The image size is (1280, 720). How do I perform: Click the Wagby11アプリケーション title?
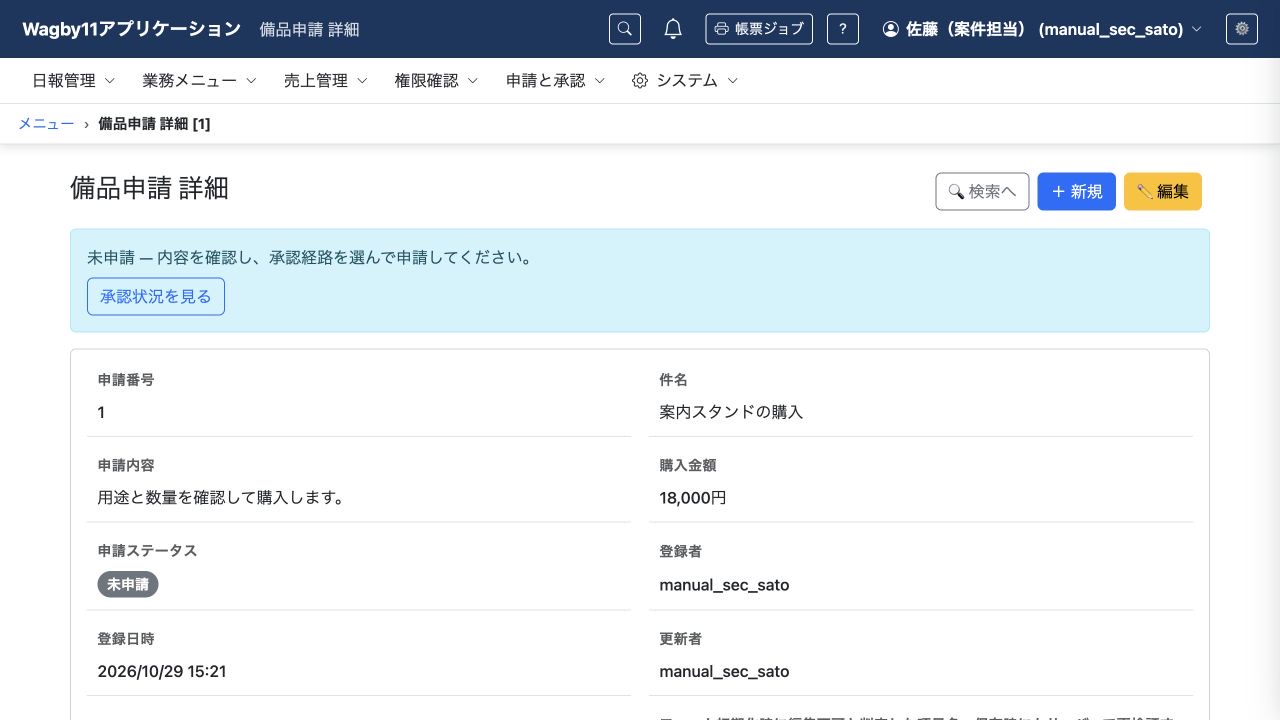pos(132,29)
